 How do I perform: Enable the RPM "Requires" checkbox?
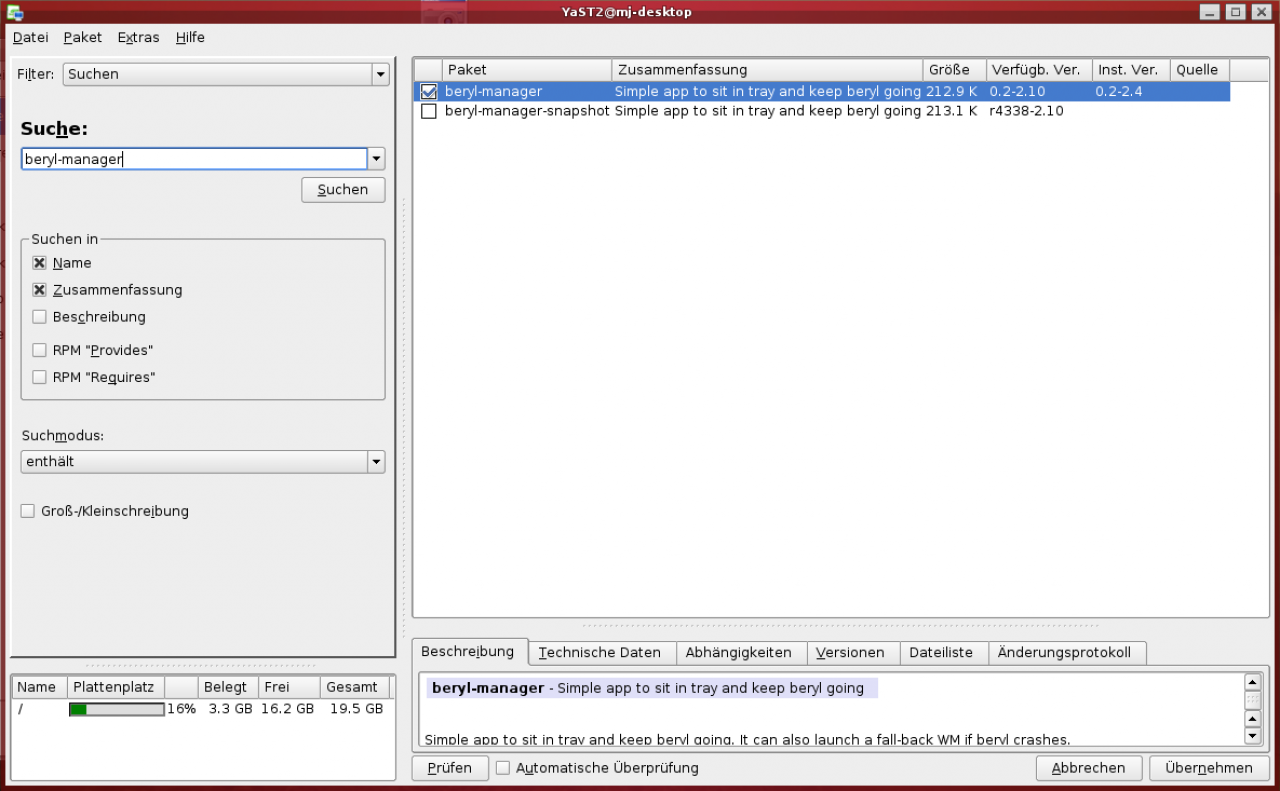(39, 377)
